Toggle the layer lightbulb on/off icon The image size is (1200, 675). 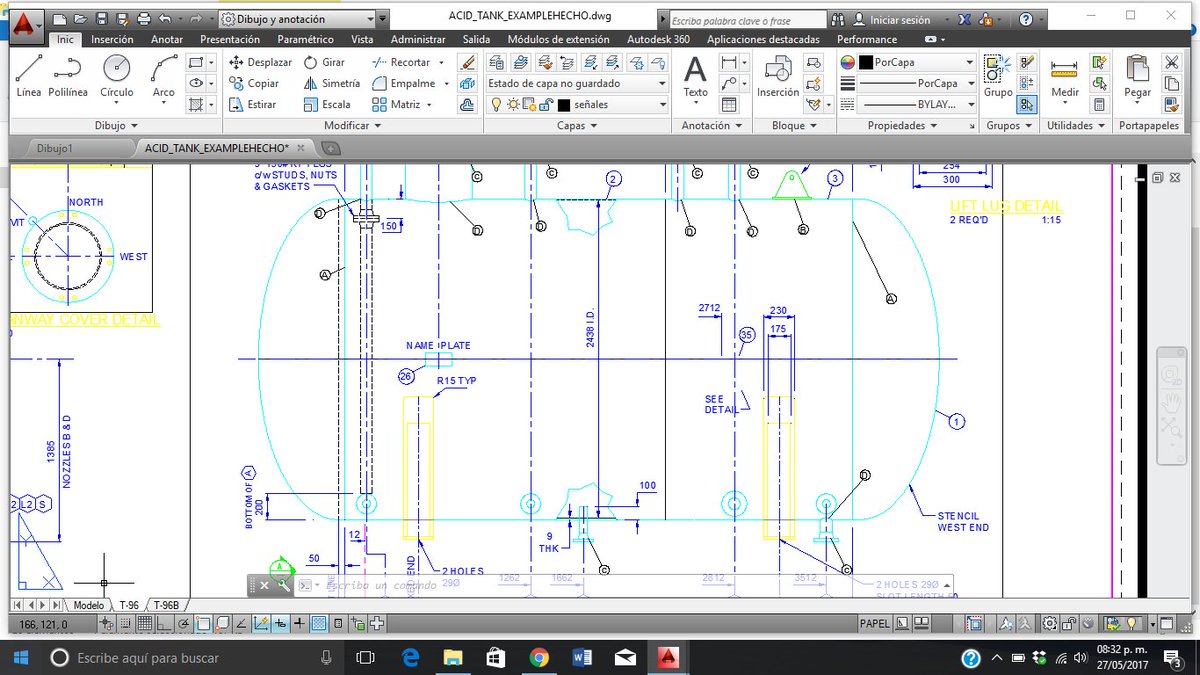coord(496,104)
